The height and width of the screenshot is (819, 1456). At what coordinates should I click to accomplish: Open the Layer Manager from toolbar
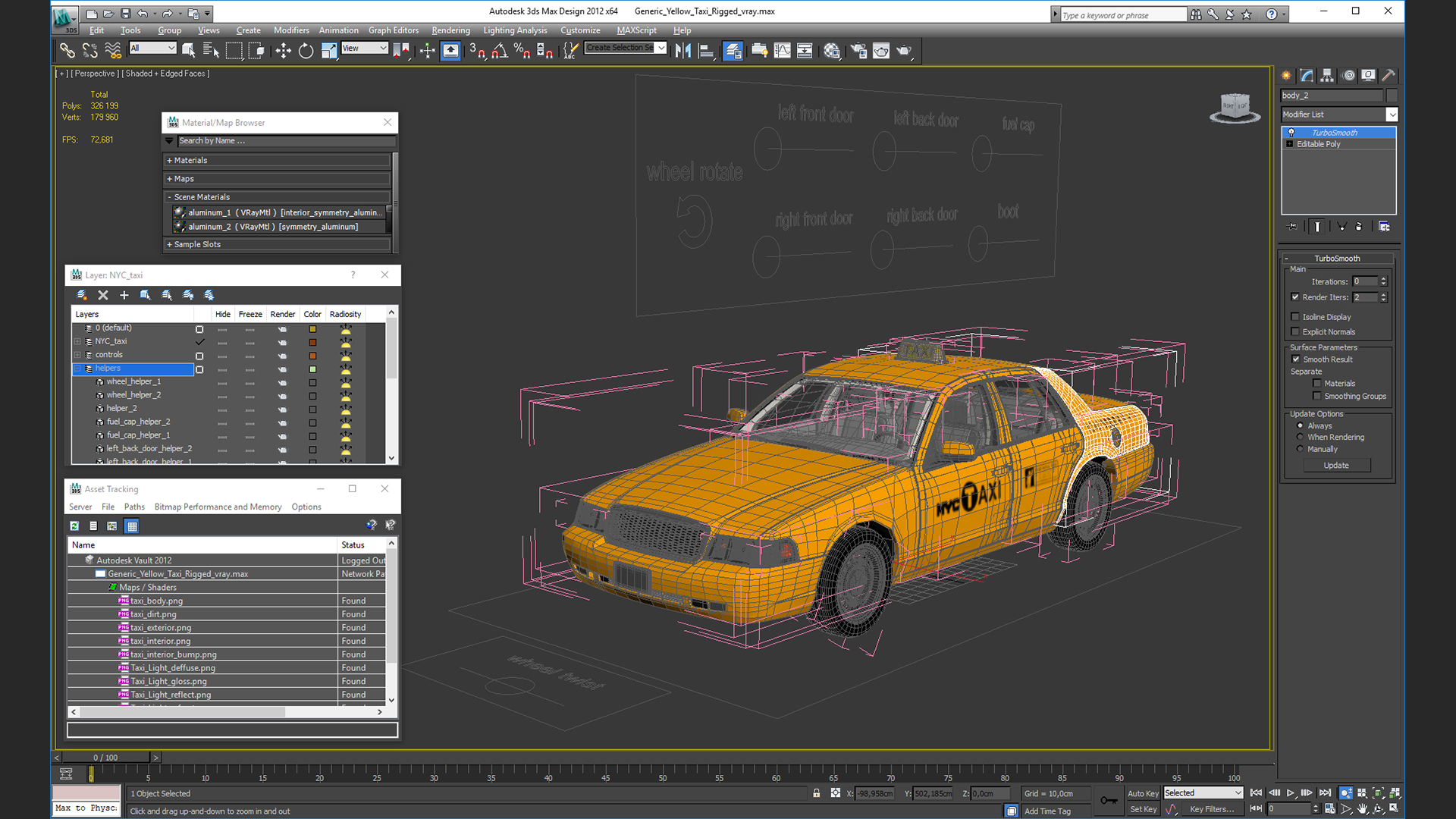(x=733, y=51)
